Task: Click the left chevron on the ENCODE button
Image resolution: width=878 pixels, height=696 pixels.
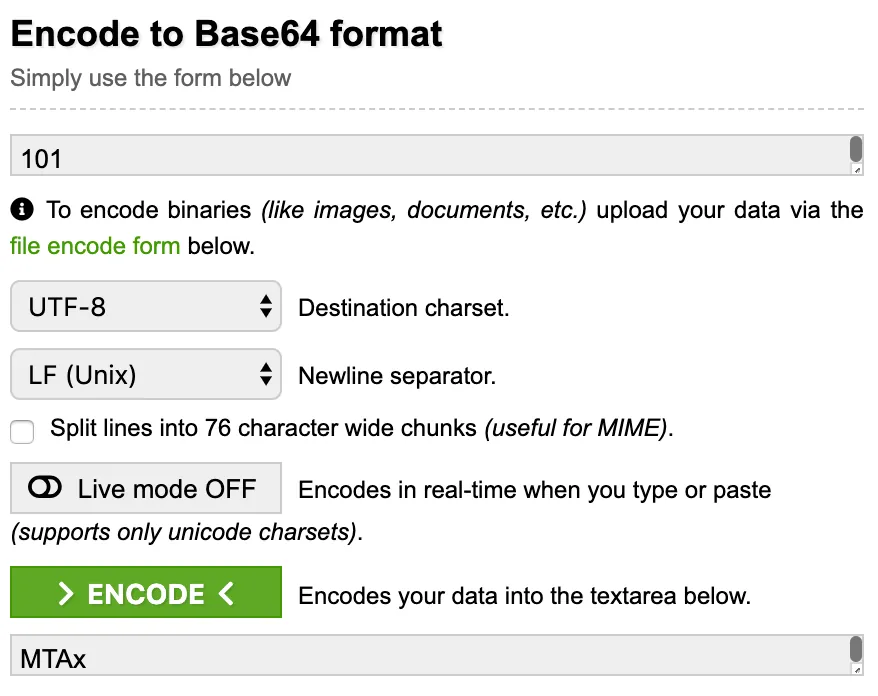Action: coord(226,594)
